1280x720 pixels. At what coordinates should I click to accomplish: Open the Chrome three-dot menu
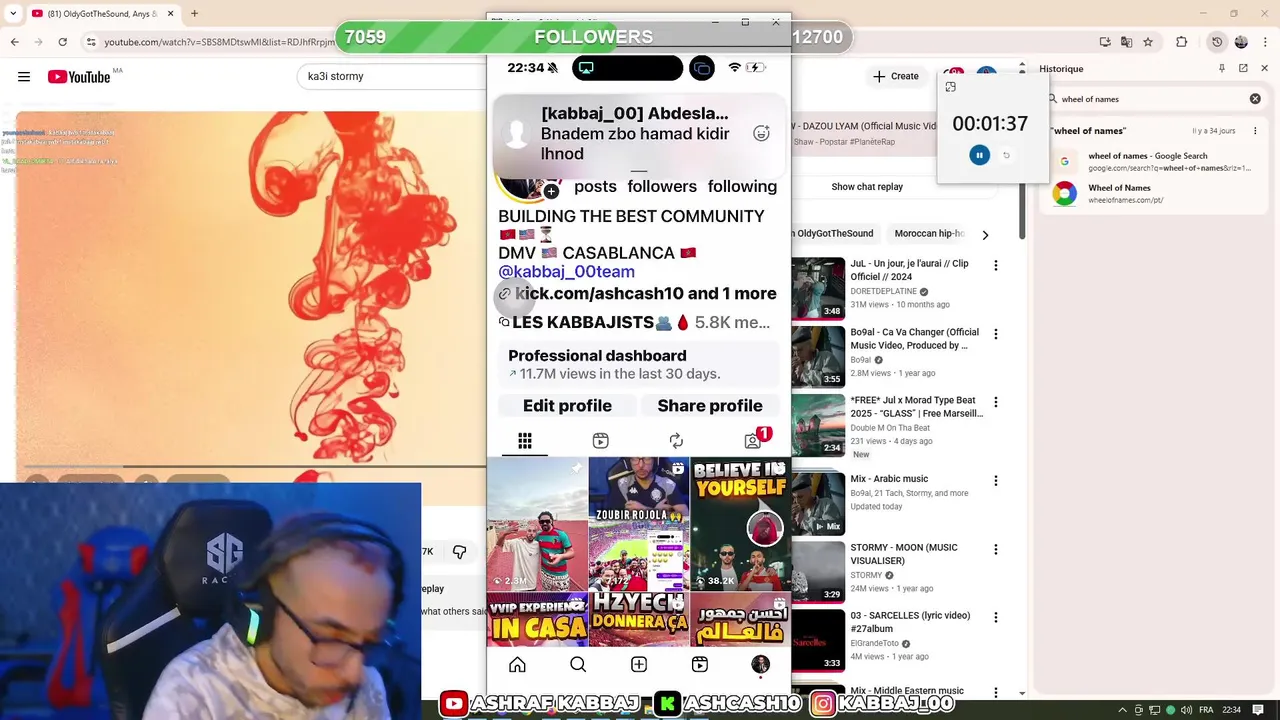1265,42
